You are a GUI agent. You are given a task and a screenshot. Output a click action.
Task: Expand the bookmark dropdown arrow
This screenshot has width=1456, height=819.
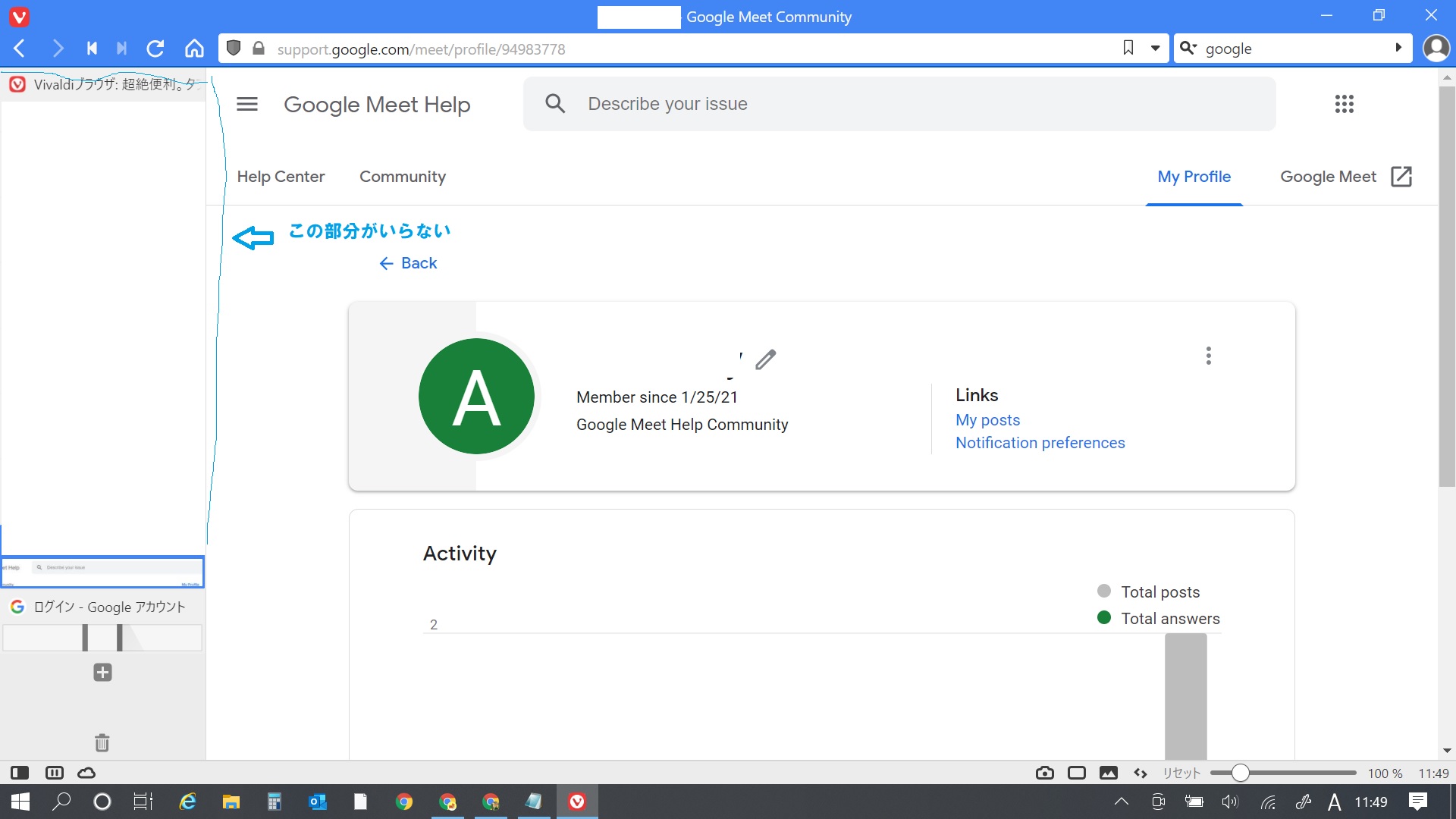tap(1155, 49)
